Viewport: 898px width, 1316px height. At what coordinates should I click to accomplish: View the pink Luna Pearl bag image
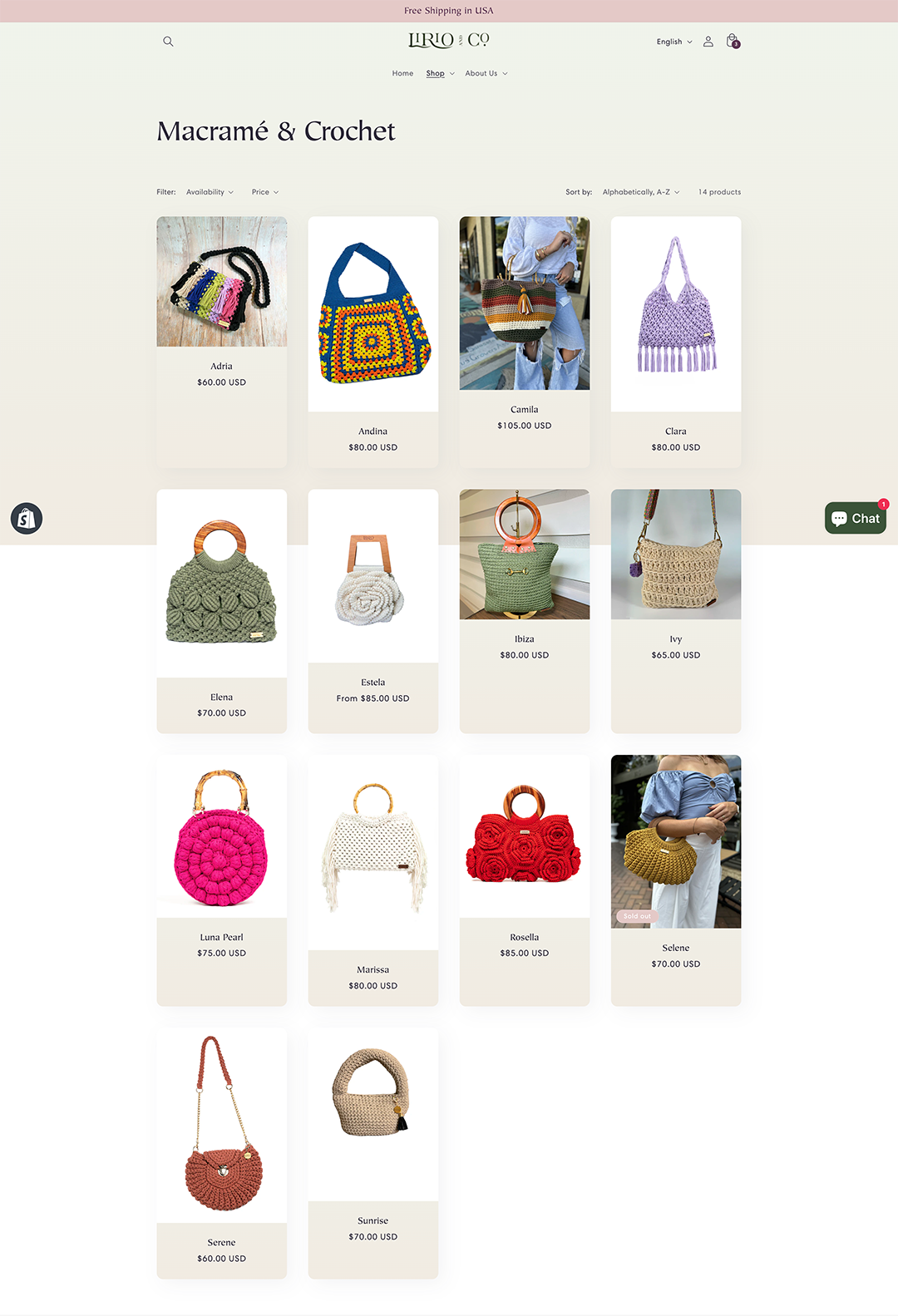click(x=222, y=836)
